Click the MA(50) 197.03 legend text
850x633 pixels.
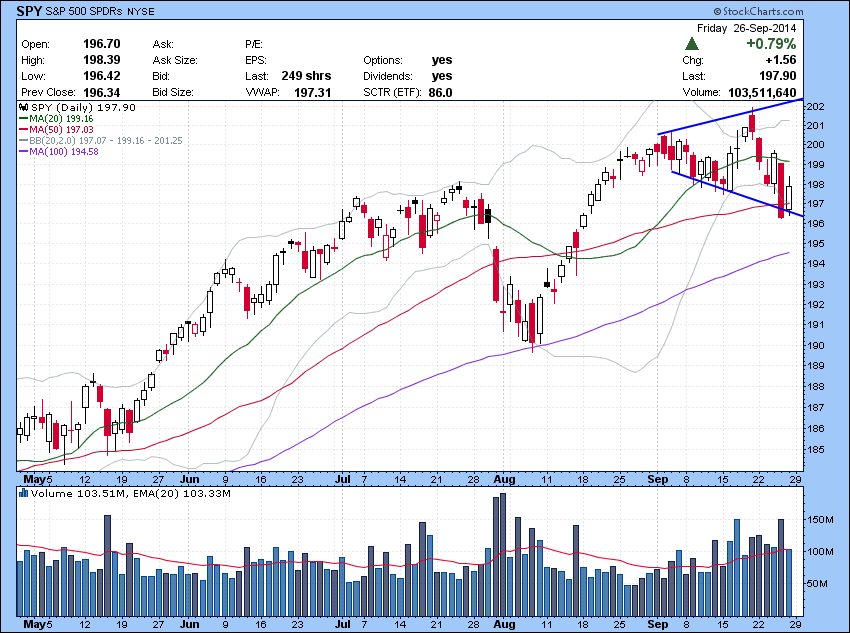(61, 130)
